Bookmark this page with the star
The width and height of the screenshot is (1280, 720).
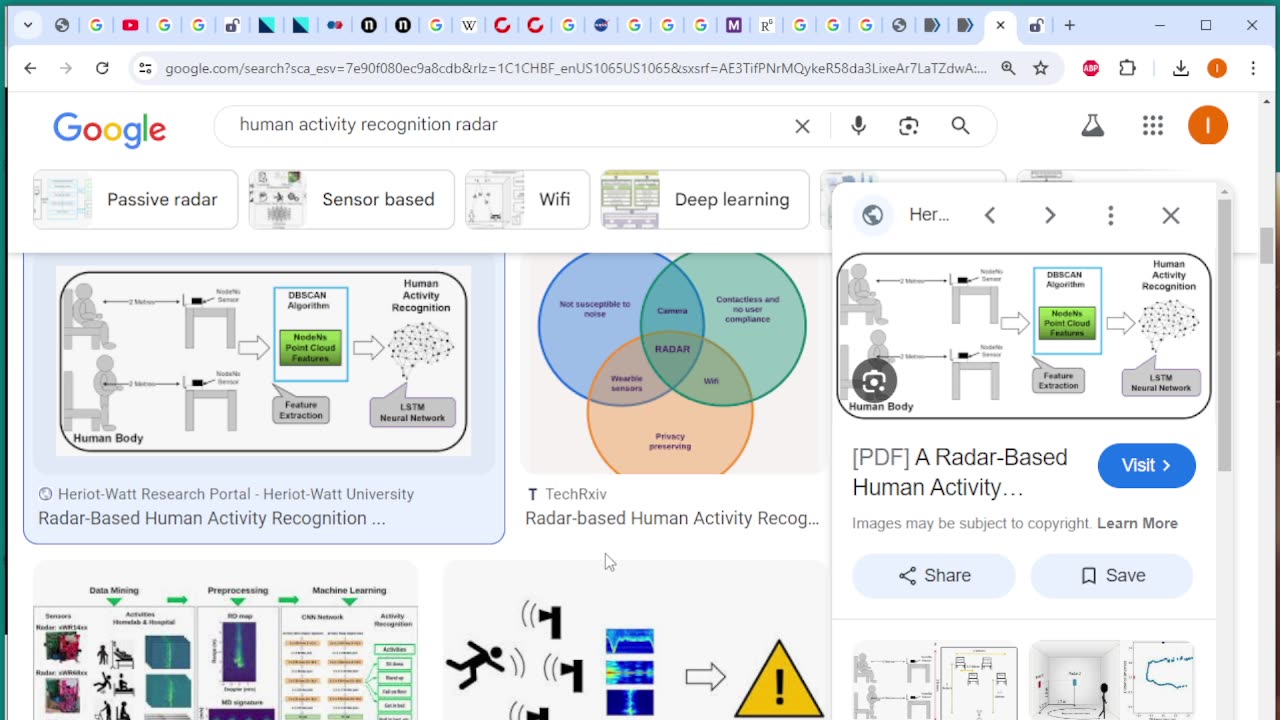click(1041, 68)
